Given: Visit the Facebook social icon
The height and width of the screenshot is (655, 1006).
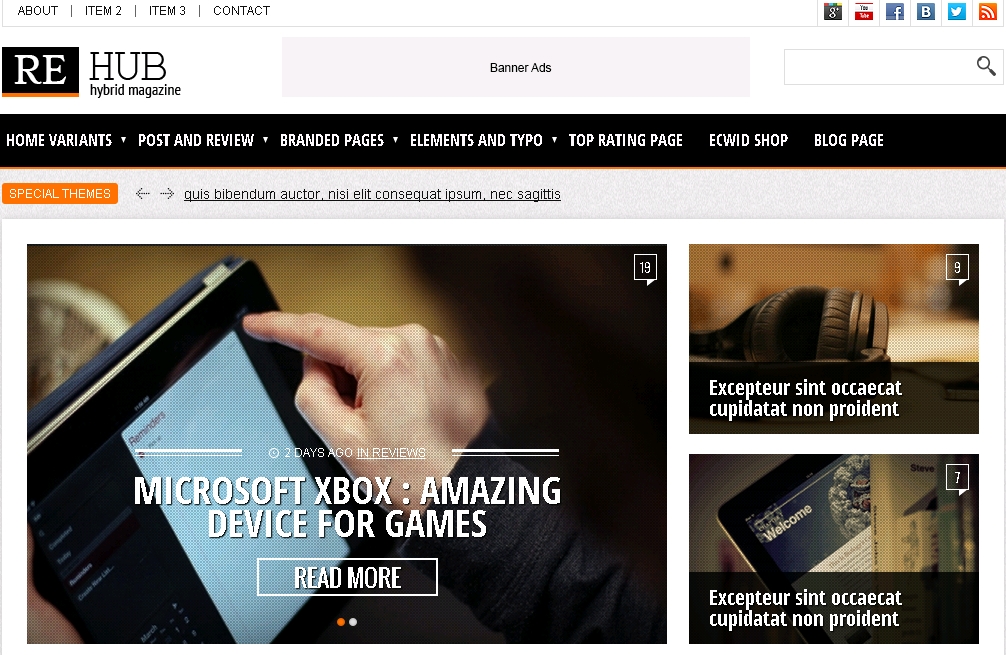Looking at the screenshot, I should (894, 12).
